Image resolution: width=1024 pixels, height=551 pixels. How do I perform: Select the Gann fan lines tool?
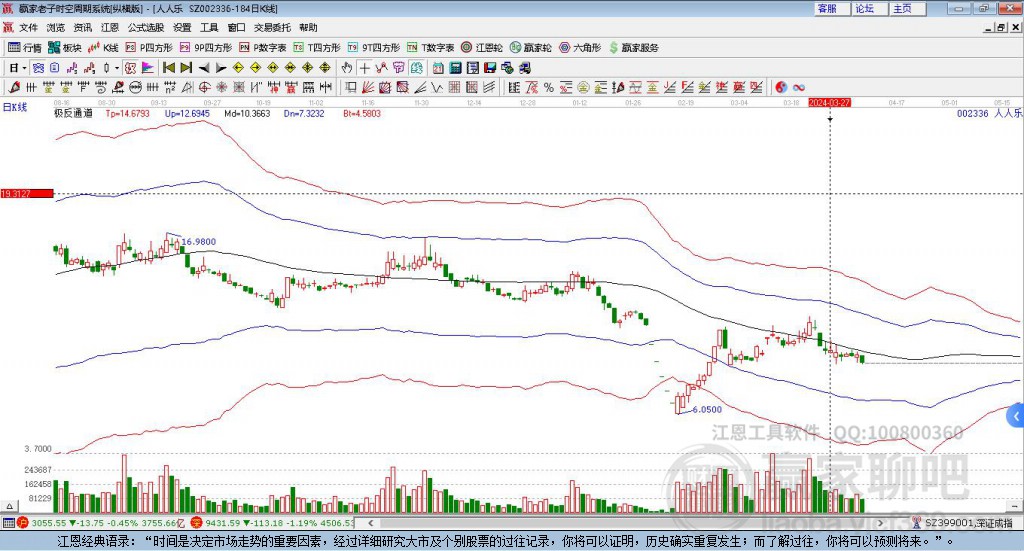click(368, 87)
